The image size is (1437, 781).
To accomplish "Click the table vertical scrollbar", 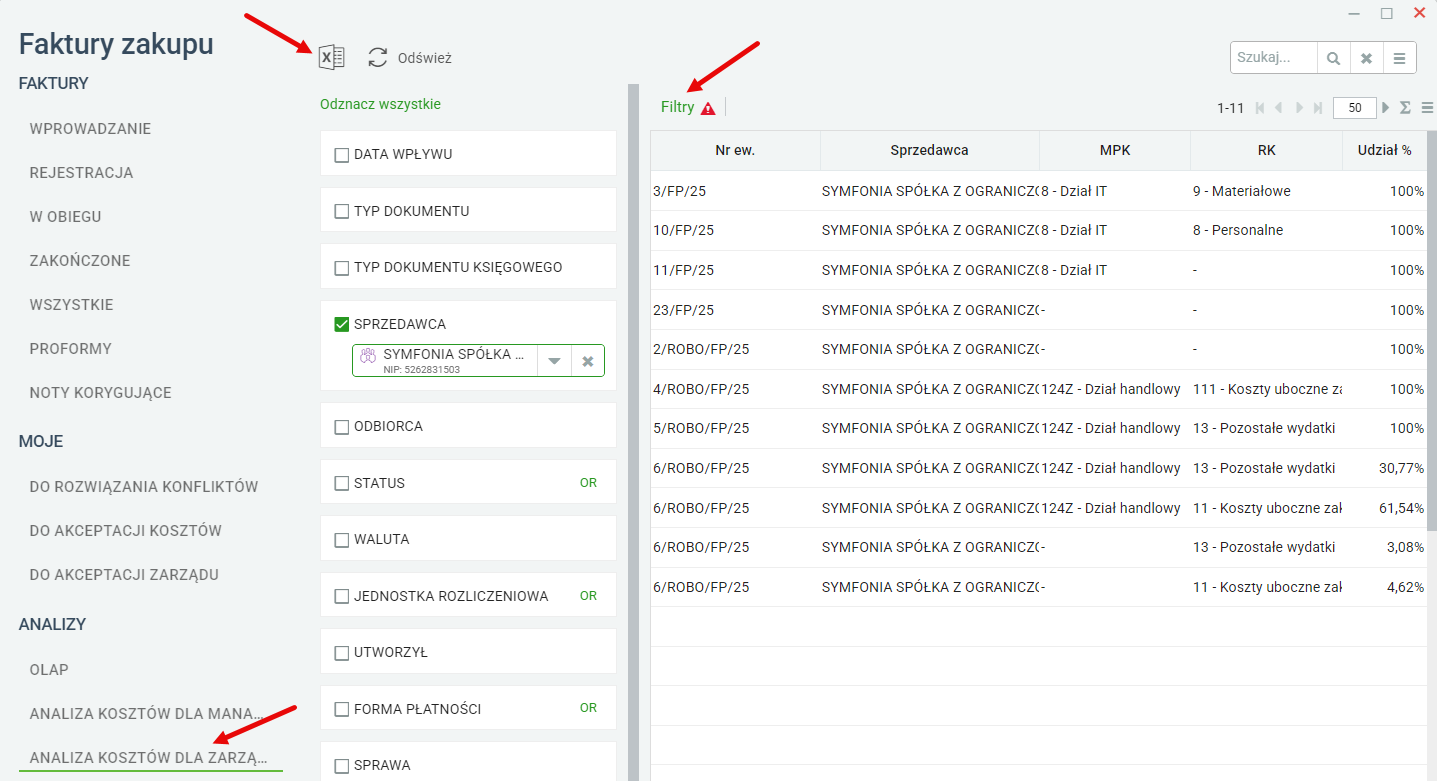I will pyautogui.click(x=1431, y=330).
